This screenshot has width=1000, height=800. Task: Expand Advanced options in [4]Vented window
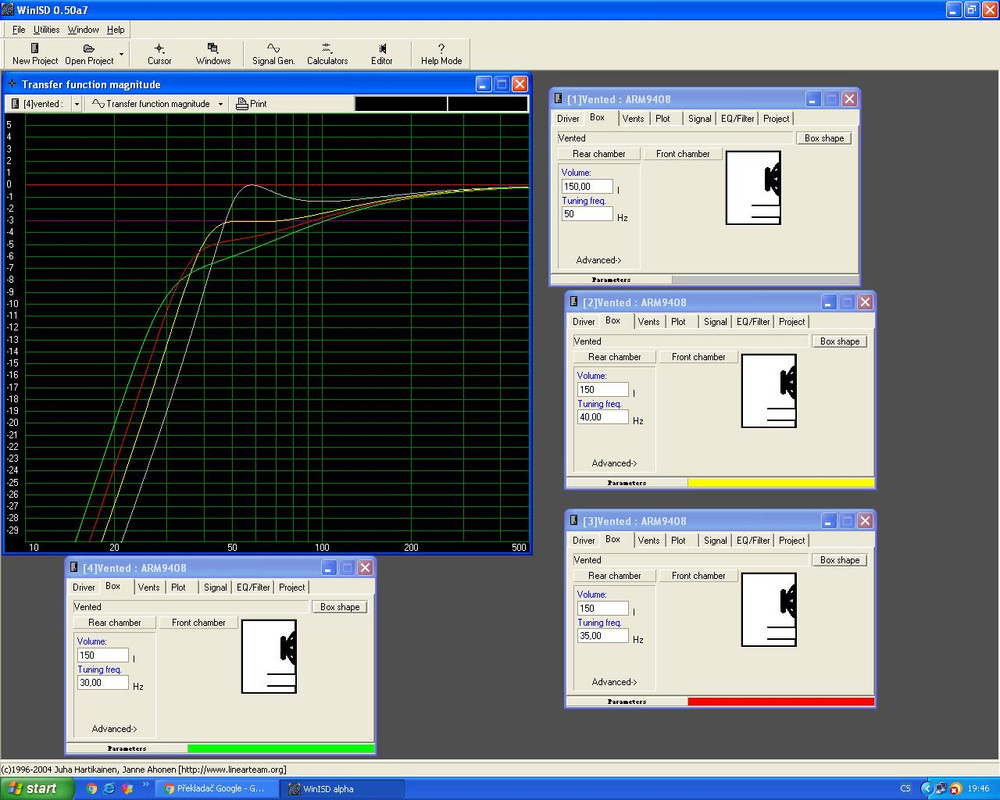tap(114, 729)
